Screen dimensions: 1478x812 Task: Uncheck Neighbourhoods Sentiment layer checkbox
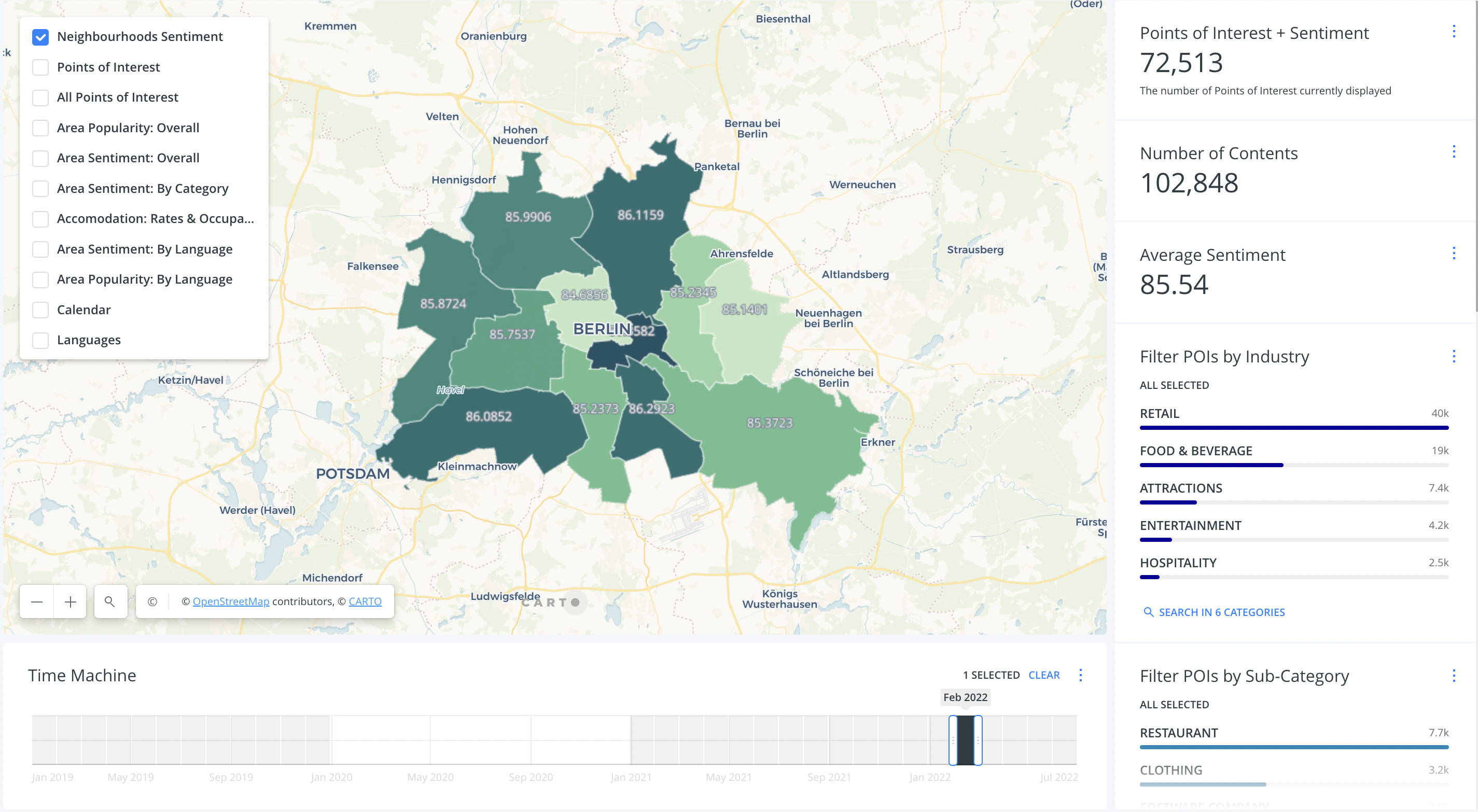pyautogui.click(x=40, y=37)
